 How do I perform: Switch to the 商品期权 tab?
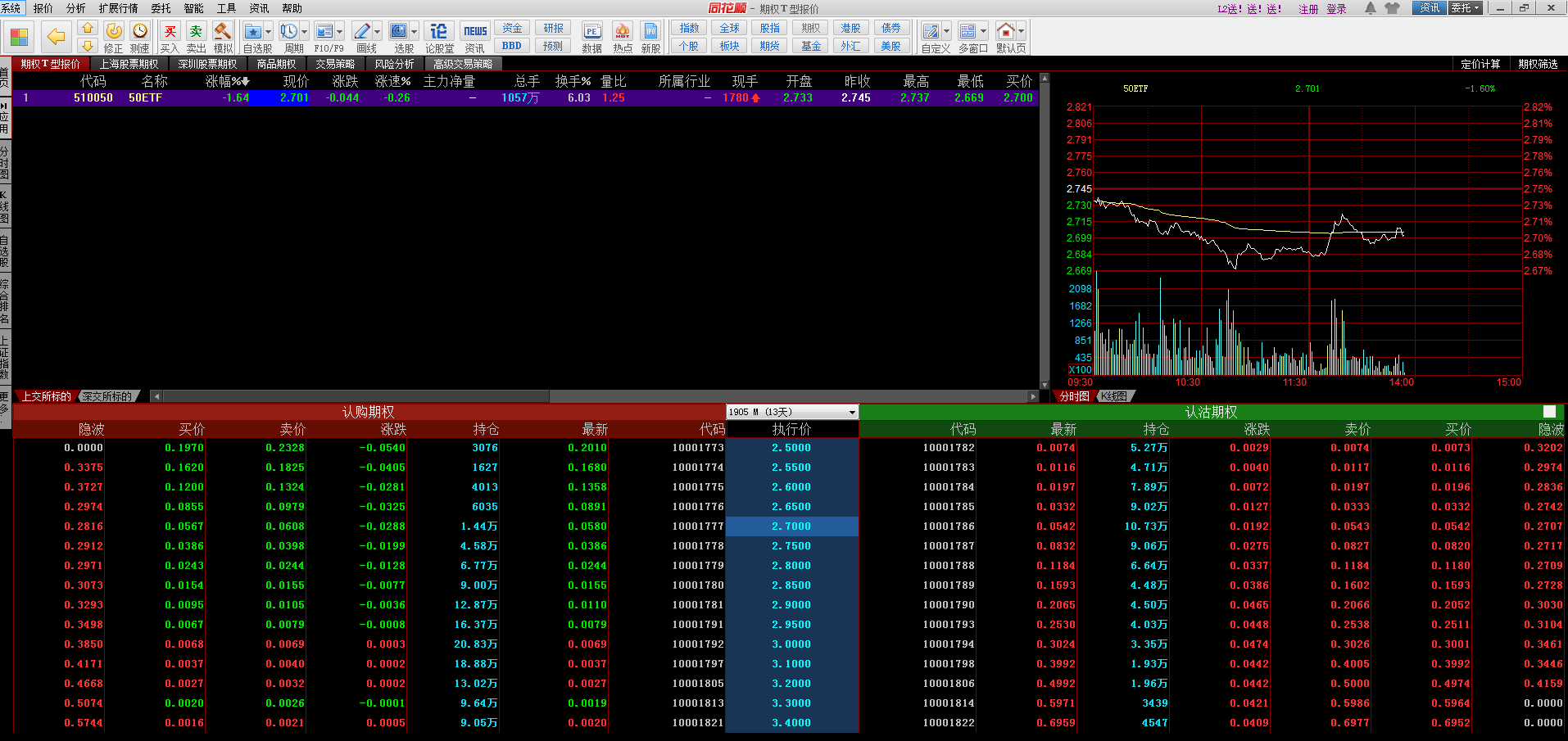click(x=276, y=64)
